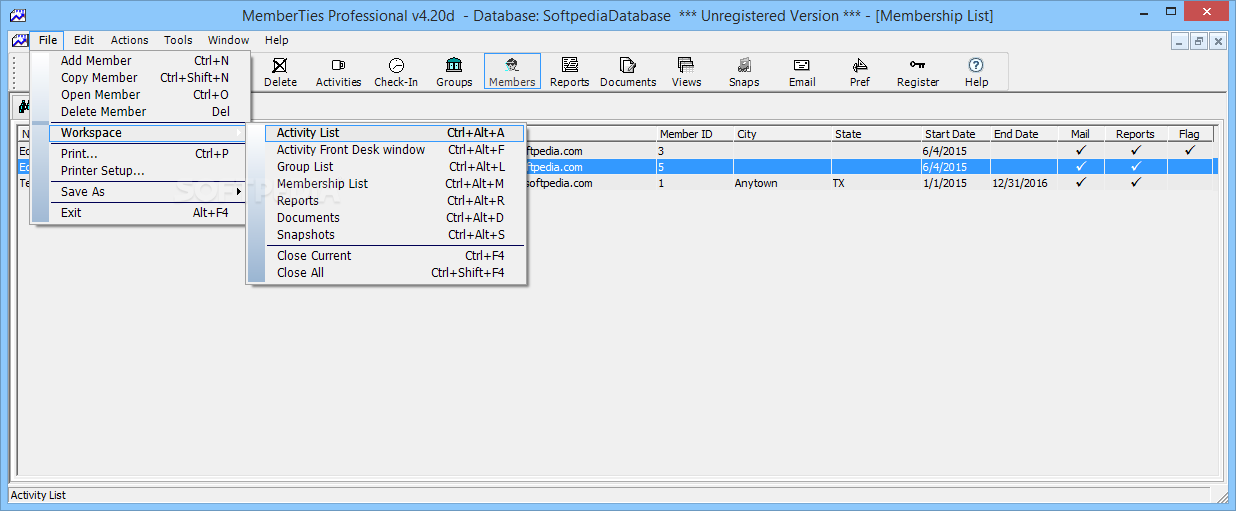Toggle the Flag checkmark for member 3
Image resolution: width=1236 pixels, height=511 pixels.
[1189, 150]
